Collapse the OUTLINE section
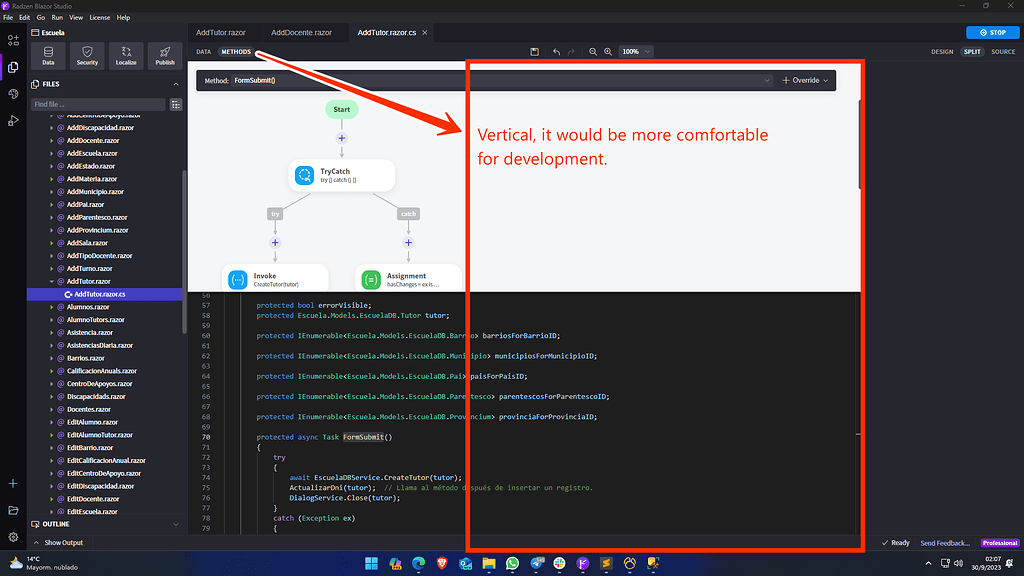Viewport: 1024px width, 576px height. pos(175,523)
